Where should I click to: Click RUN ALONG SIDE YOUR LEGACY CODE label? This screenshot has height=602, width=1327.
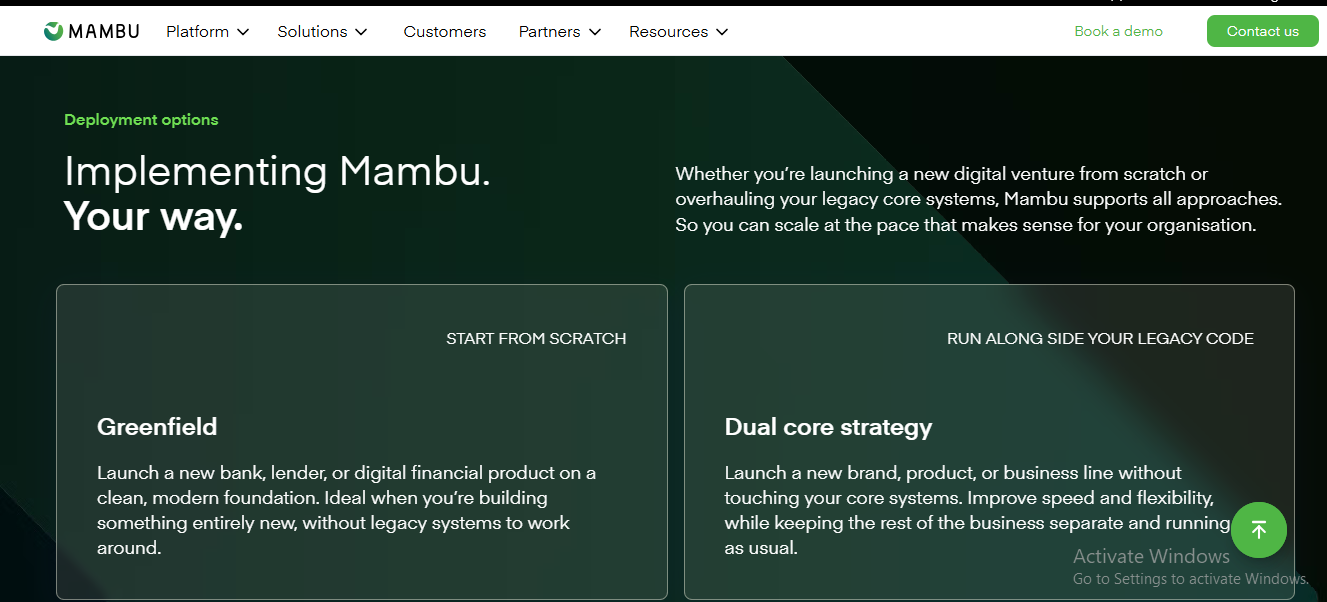(1100, 339)
